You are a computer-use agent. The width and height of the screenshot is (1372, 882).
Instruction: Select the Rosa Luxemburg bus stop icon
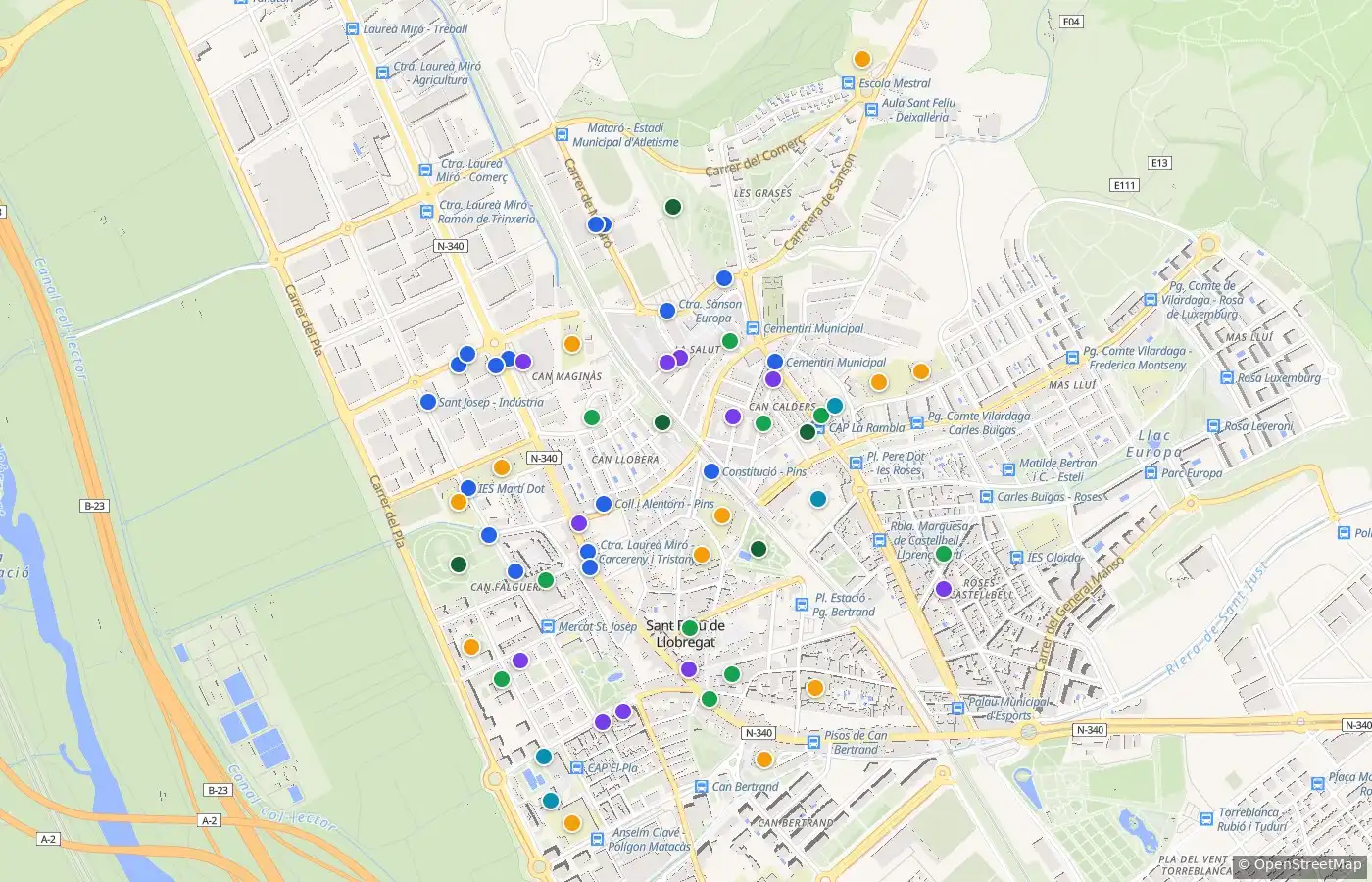pos(1227,378)
